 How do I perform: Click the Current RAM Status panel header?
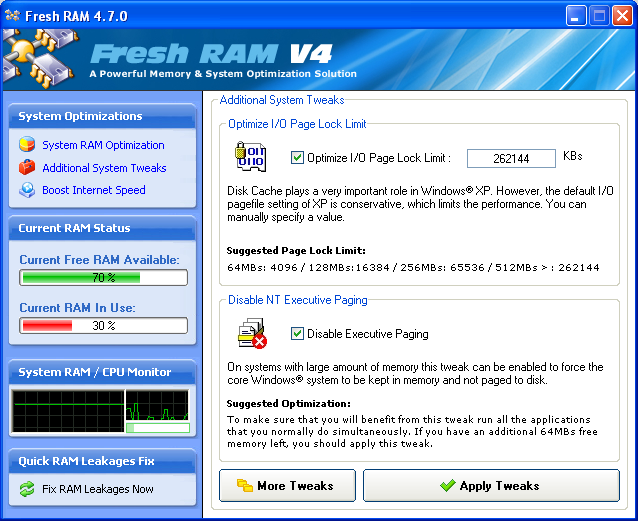pos(102,228)
